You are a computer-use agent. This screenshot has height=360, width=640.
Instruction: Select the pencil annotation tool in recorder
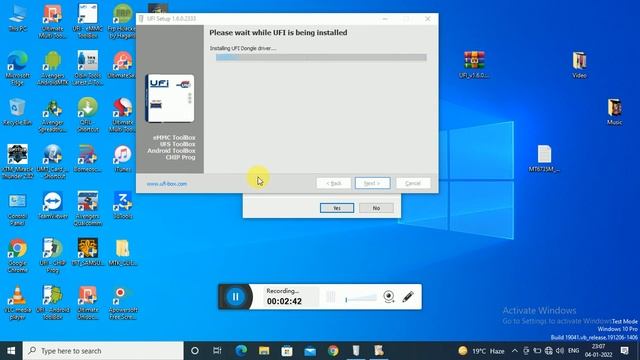click(x=408, y=297)
